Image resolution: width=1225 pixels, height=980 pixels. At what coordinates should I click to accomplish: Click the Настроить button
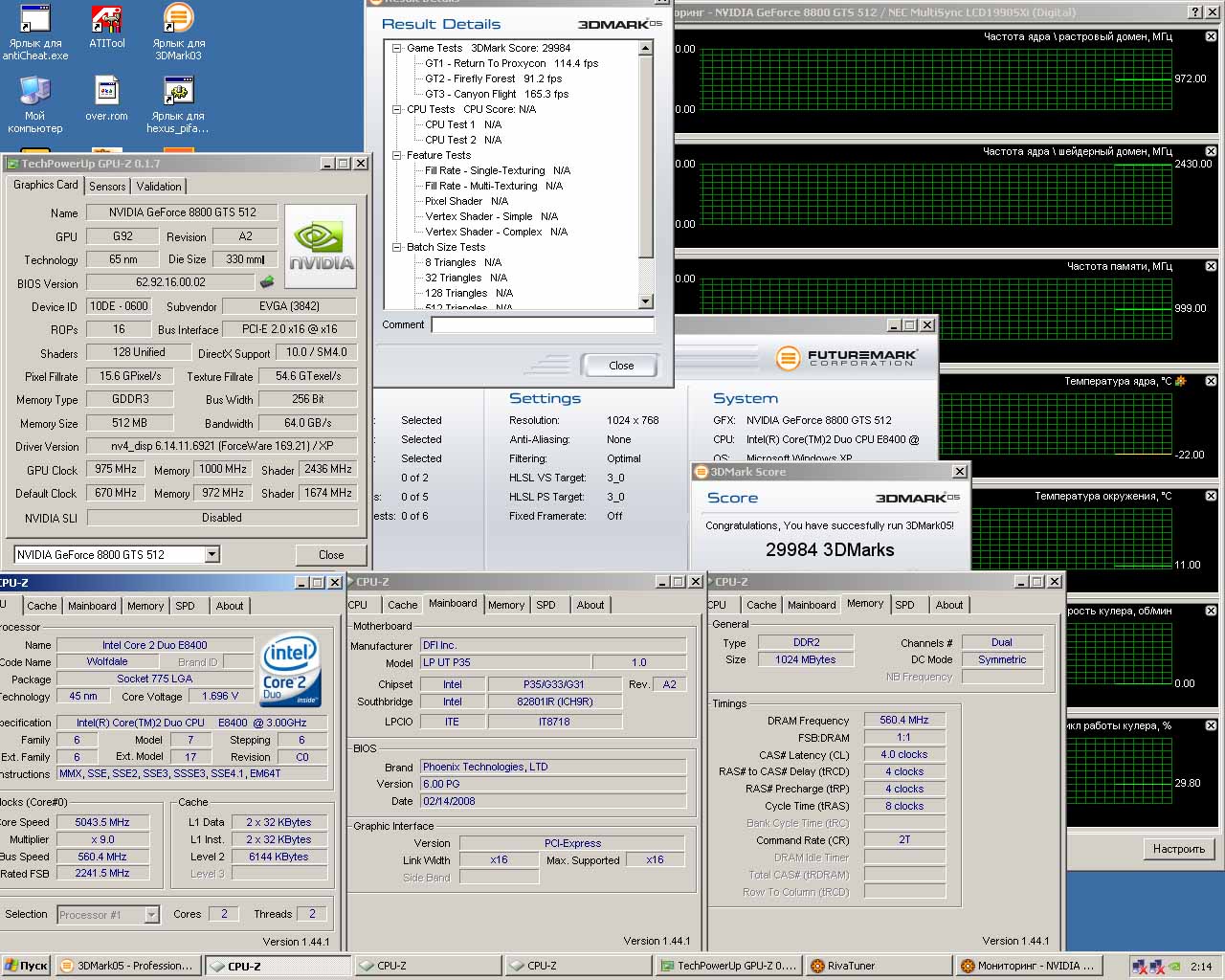(x=1178, y=849)
